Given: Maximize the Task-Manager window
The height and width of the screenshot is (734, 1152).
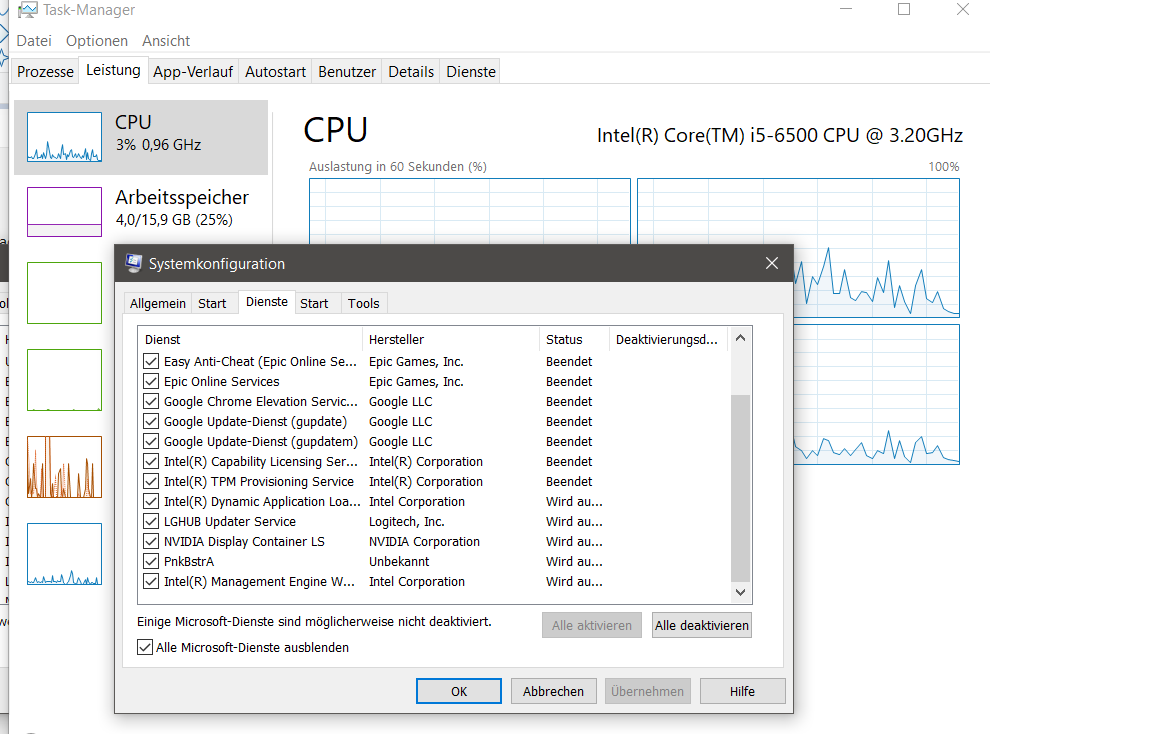Looking at the screenshot, I should click(904, 10).
